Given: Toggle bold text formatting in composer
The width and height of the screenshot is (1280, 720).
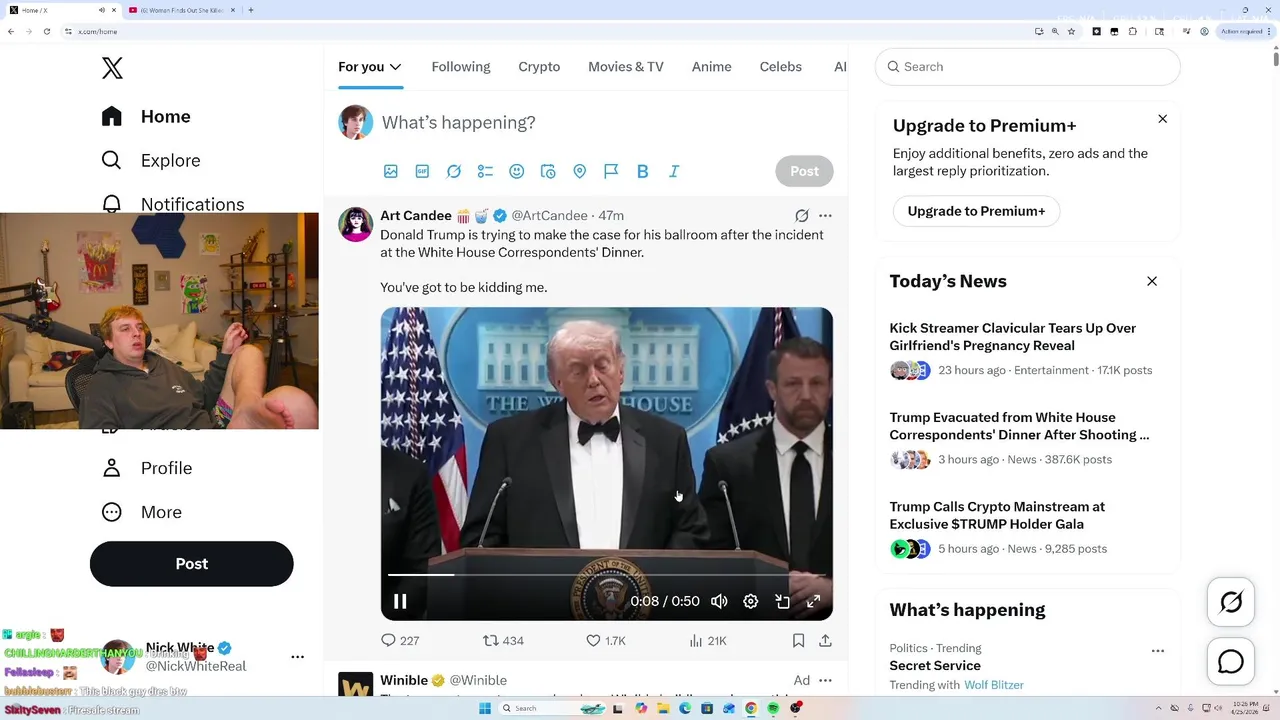Looking at the screenshot, I should click(643, 172).
